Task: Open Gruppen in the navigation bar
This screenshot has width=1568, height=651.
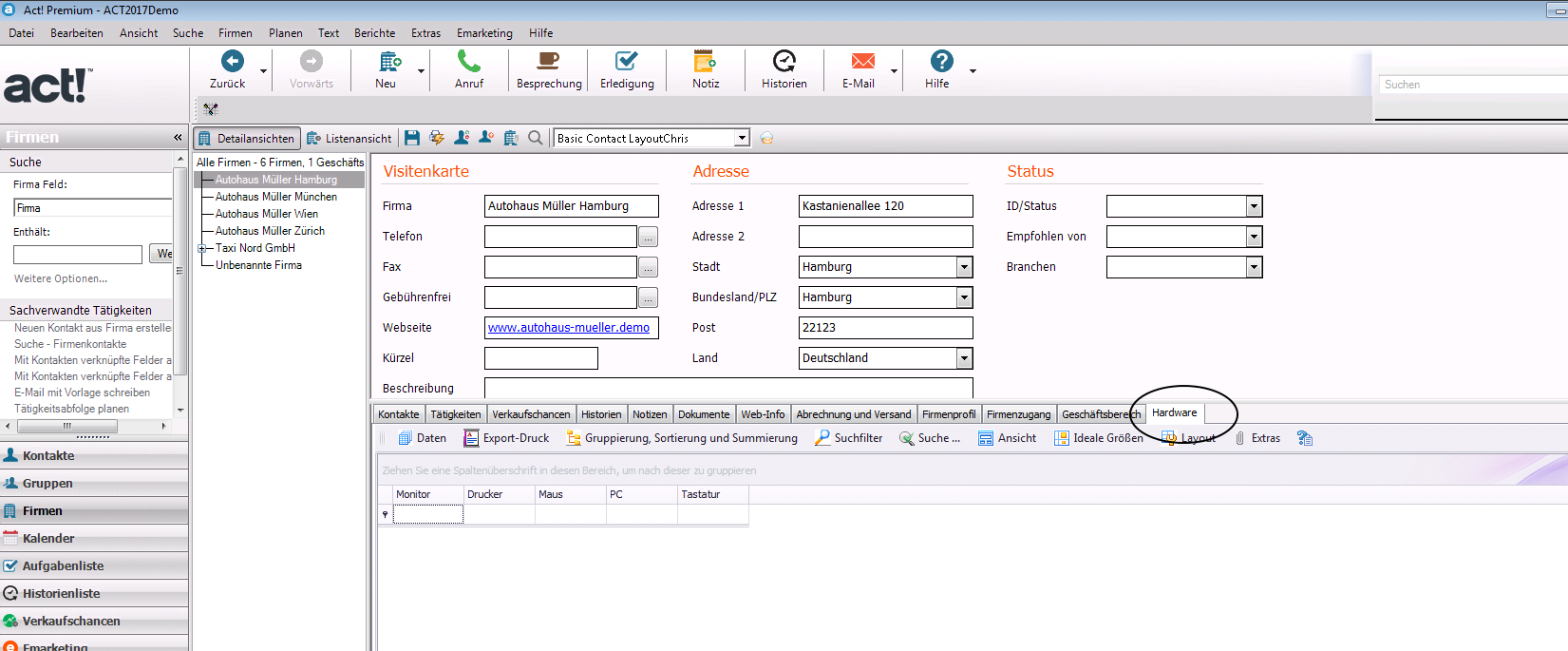Action: pyautogui.click(x=94, y=483)
